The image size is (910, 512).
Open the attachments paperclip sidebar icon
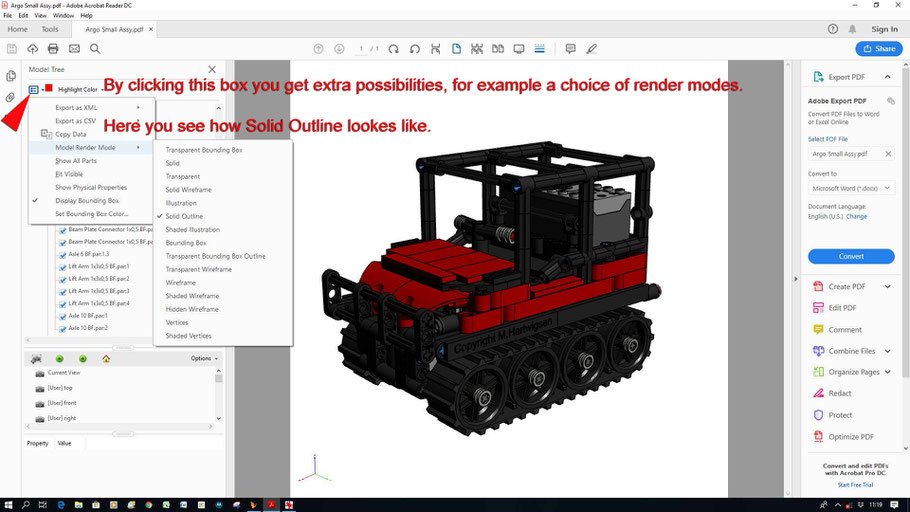click(10, 98)
